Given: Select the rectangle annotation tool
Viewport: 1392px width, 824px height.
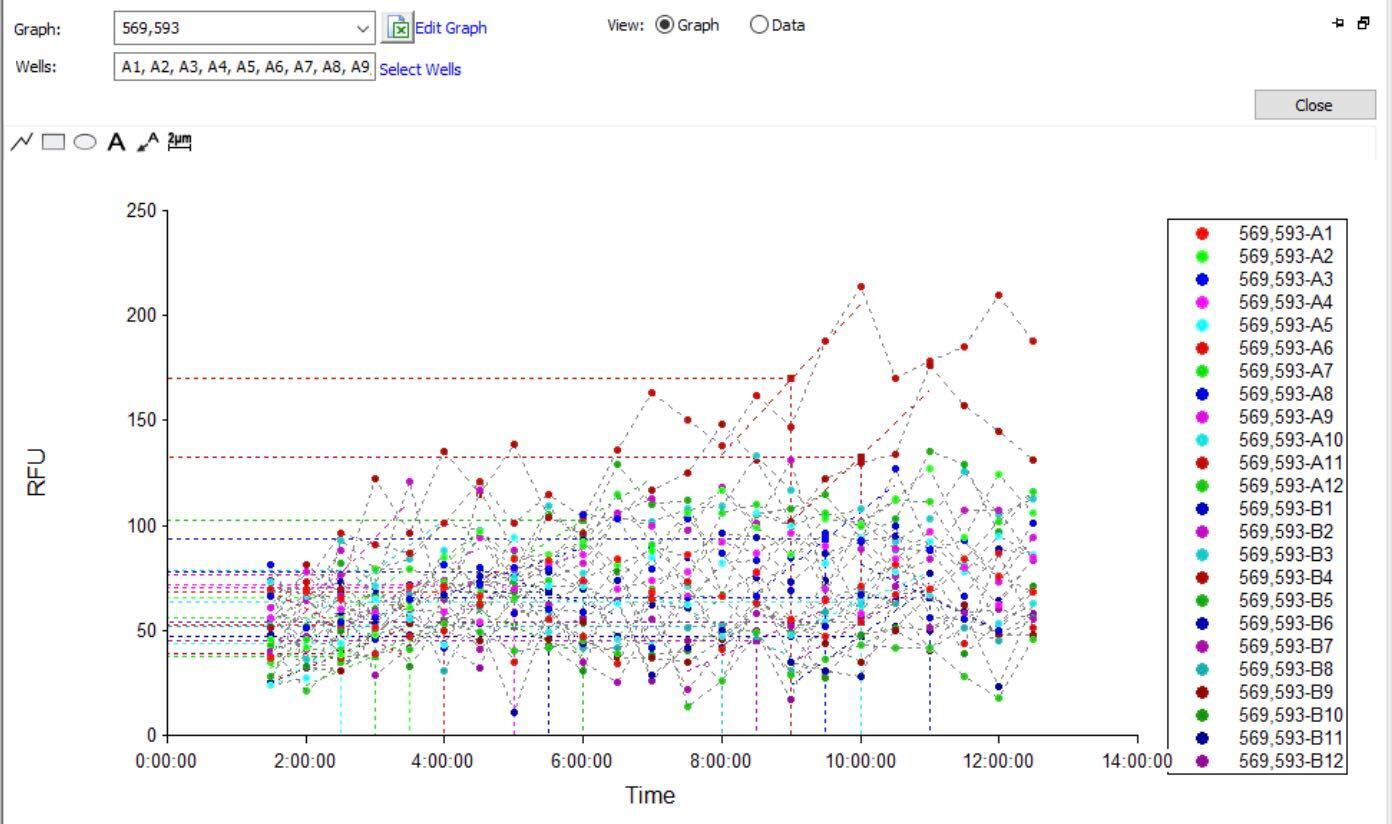Looking at the screenshot, I should (x=53, y=142).
